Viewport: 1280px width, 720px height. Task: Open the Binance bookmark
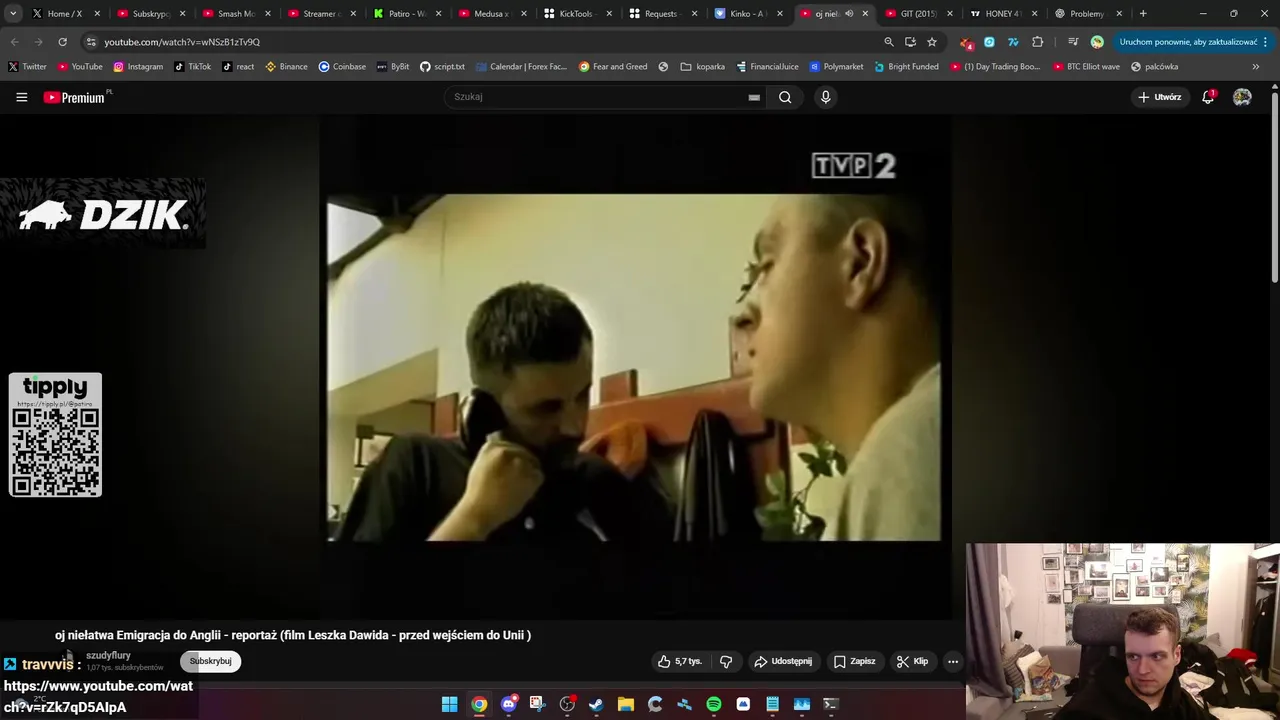[x=287, y=66]
